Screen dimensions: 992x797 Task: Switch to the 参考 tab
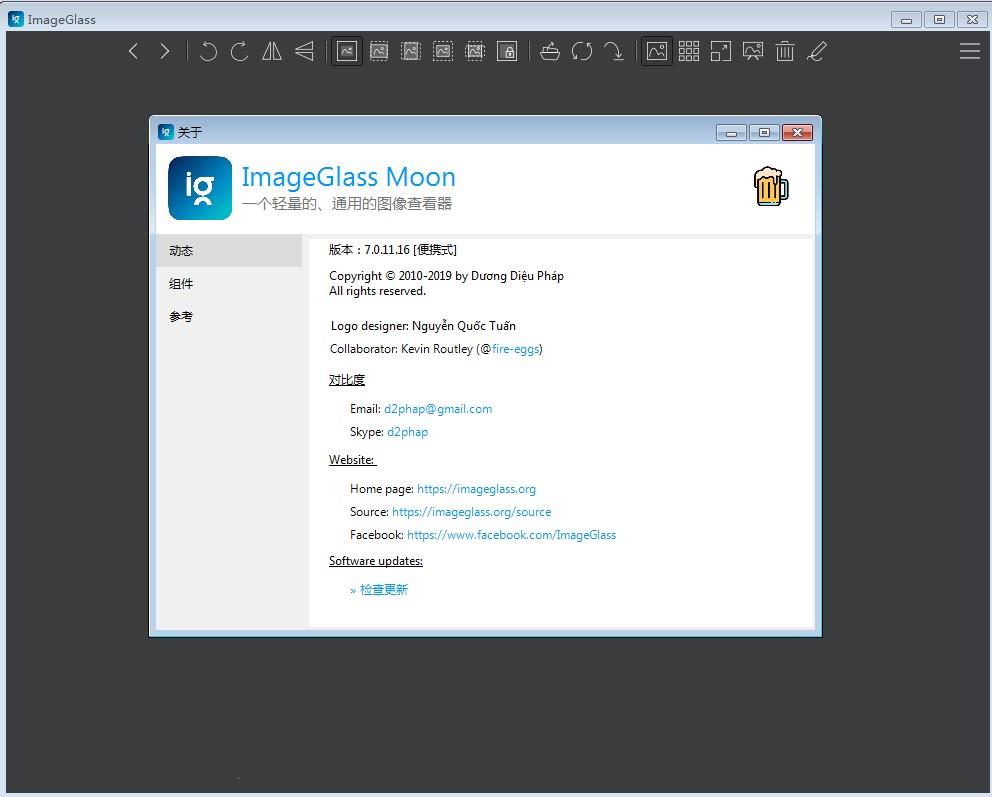[229, 316]
